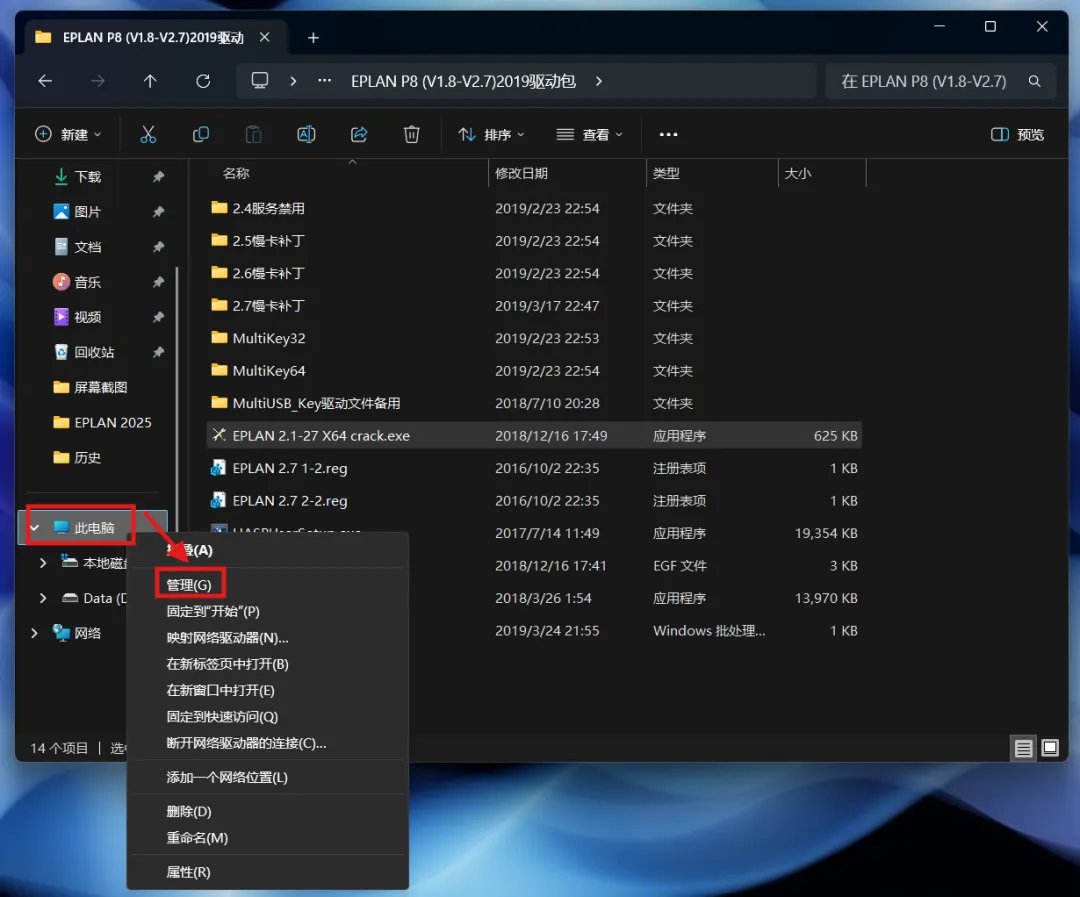Click the Cut scissors icon

[148, 134]
